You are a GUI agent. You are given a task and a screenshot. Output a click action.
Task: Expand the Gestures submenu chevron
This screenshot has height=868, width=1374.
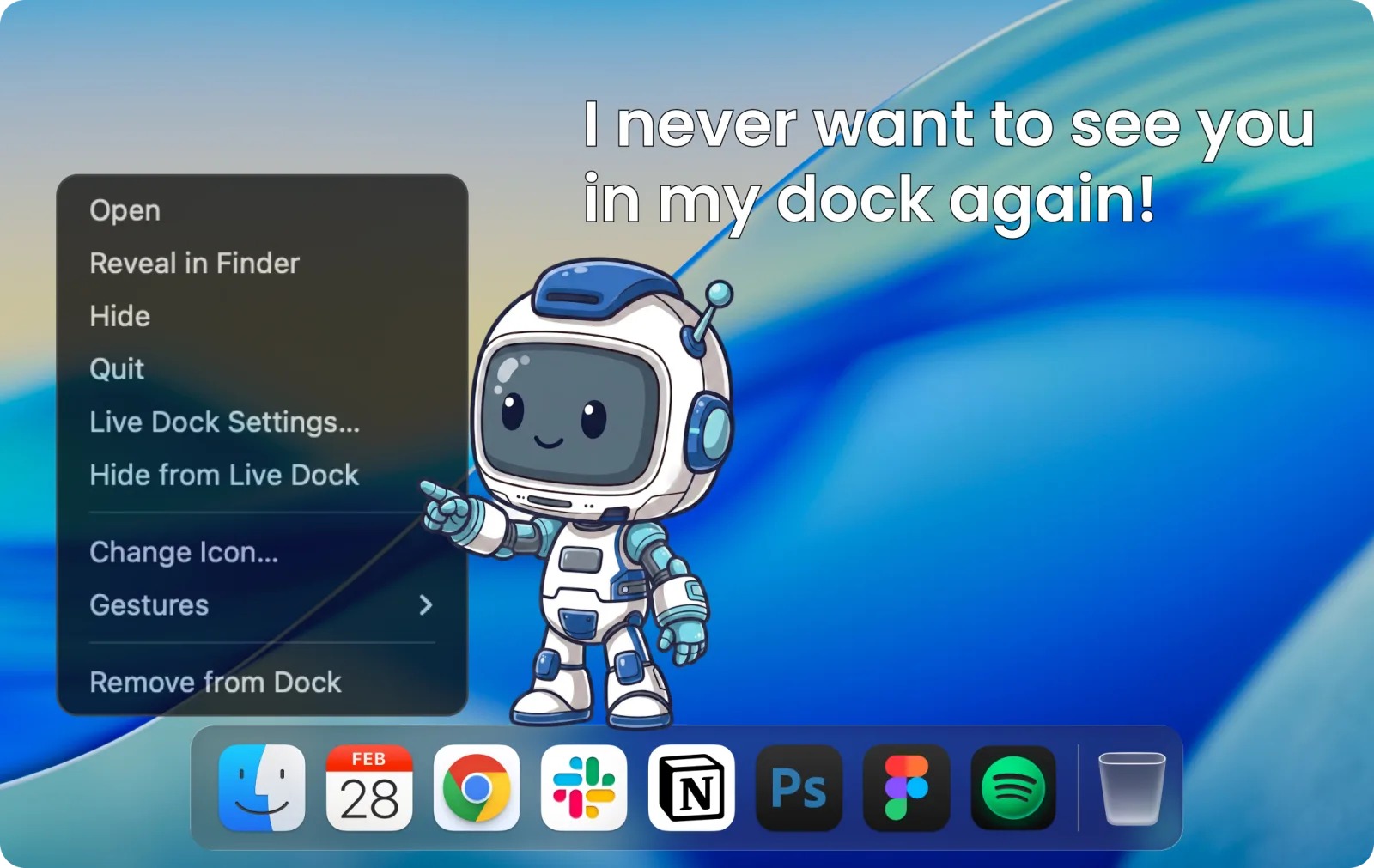(x=426, y=605)
